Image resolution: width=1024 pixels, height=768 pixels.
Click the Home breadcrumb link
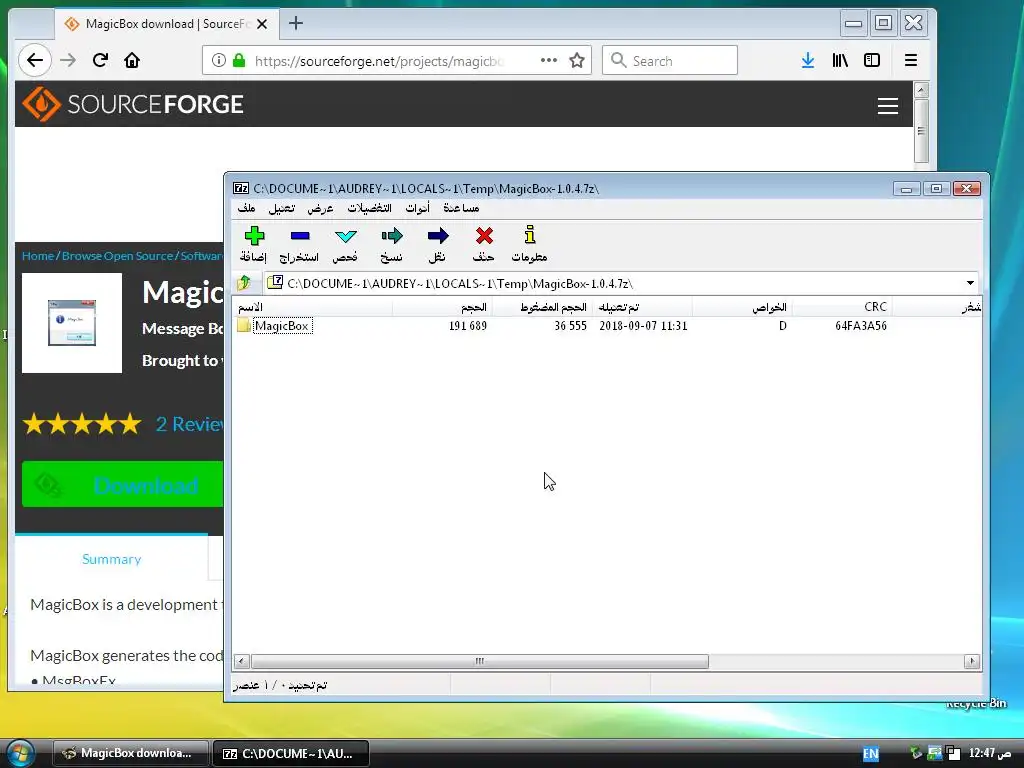point(38,256)
